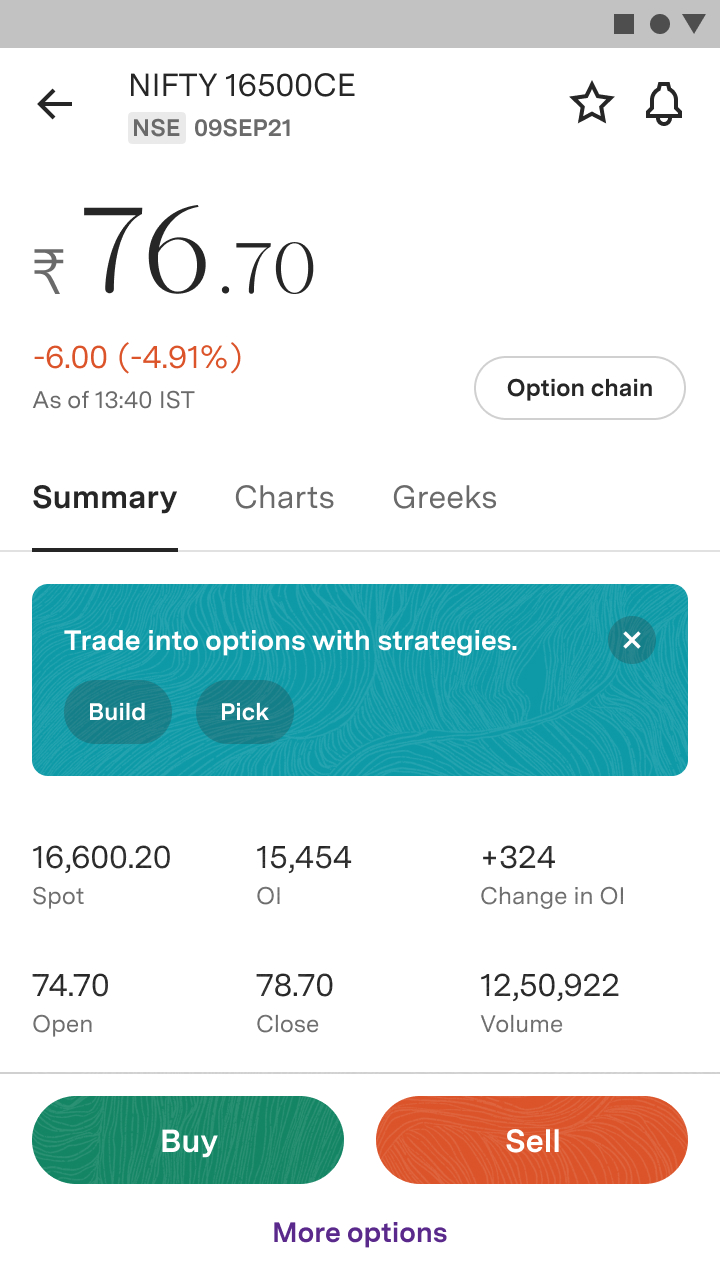Set a price alert with bell icon

point(664,104)
